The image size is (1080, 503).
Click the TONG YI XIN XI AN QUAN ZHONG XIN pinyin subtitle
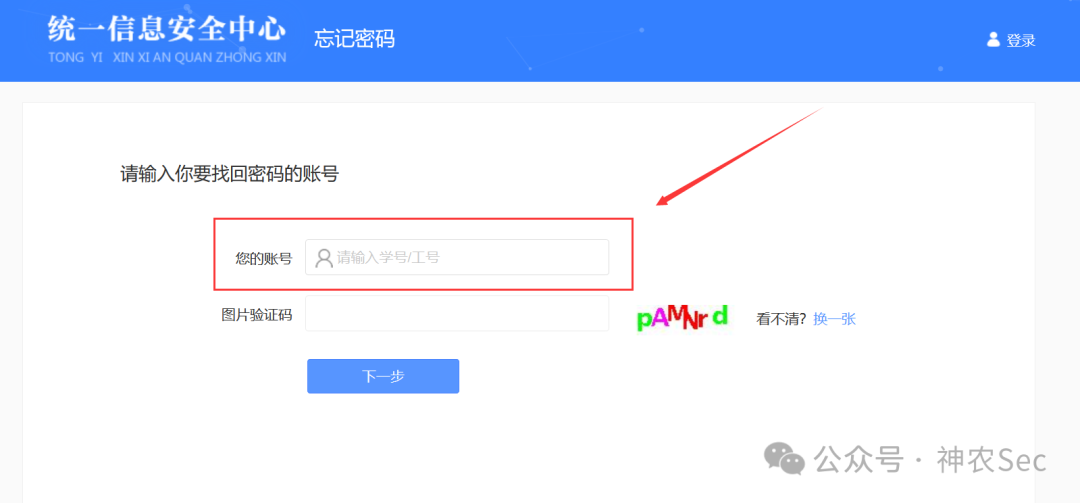pyautogui.click(x=167, y=57)
